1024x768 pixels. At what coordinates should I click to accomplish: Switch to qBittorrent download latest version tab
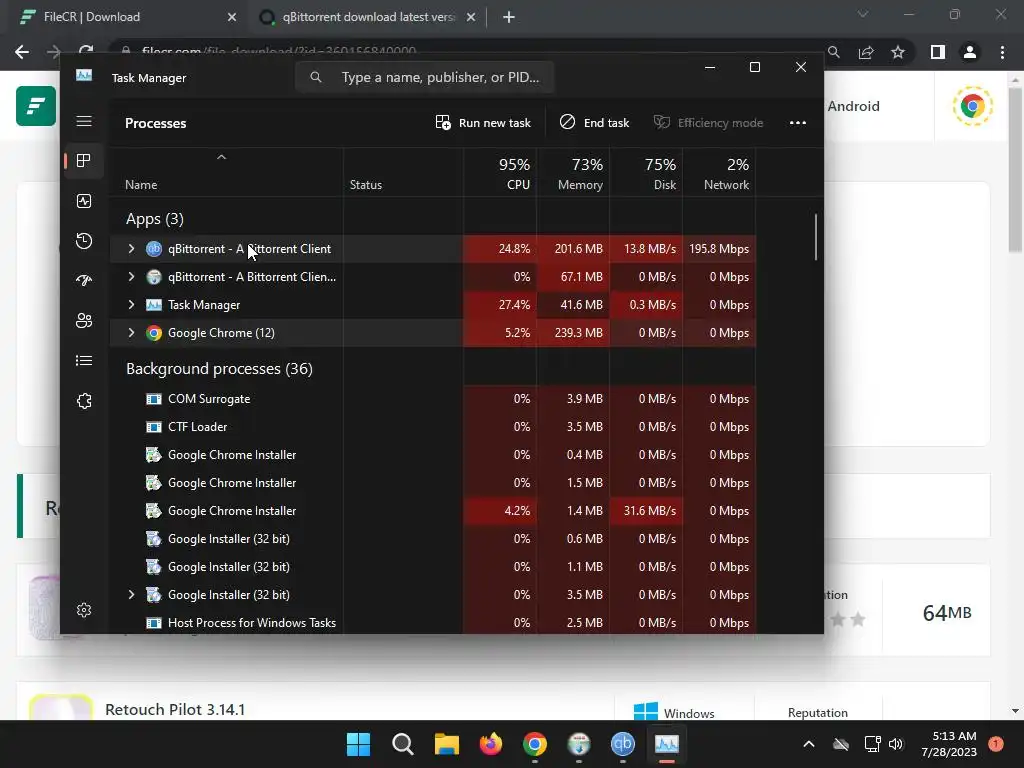coord(368,17)
